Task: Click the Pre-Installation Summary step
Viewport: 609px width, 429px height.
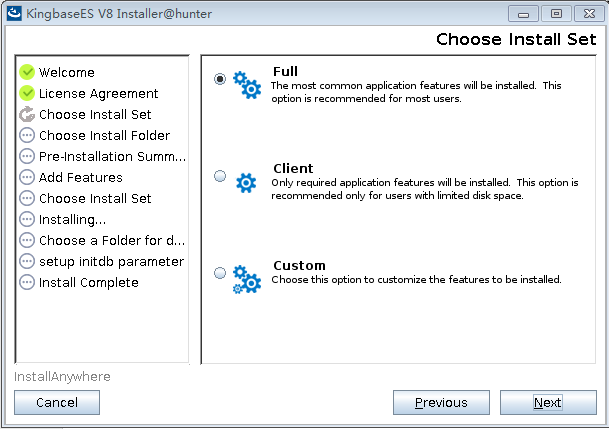Action: click(x=112, y=156)
